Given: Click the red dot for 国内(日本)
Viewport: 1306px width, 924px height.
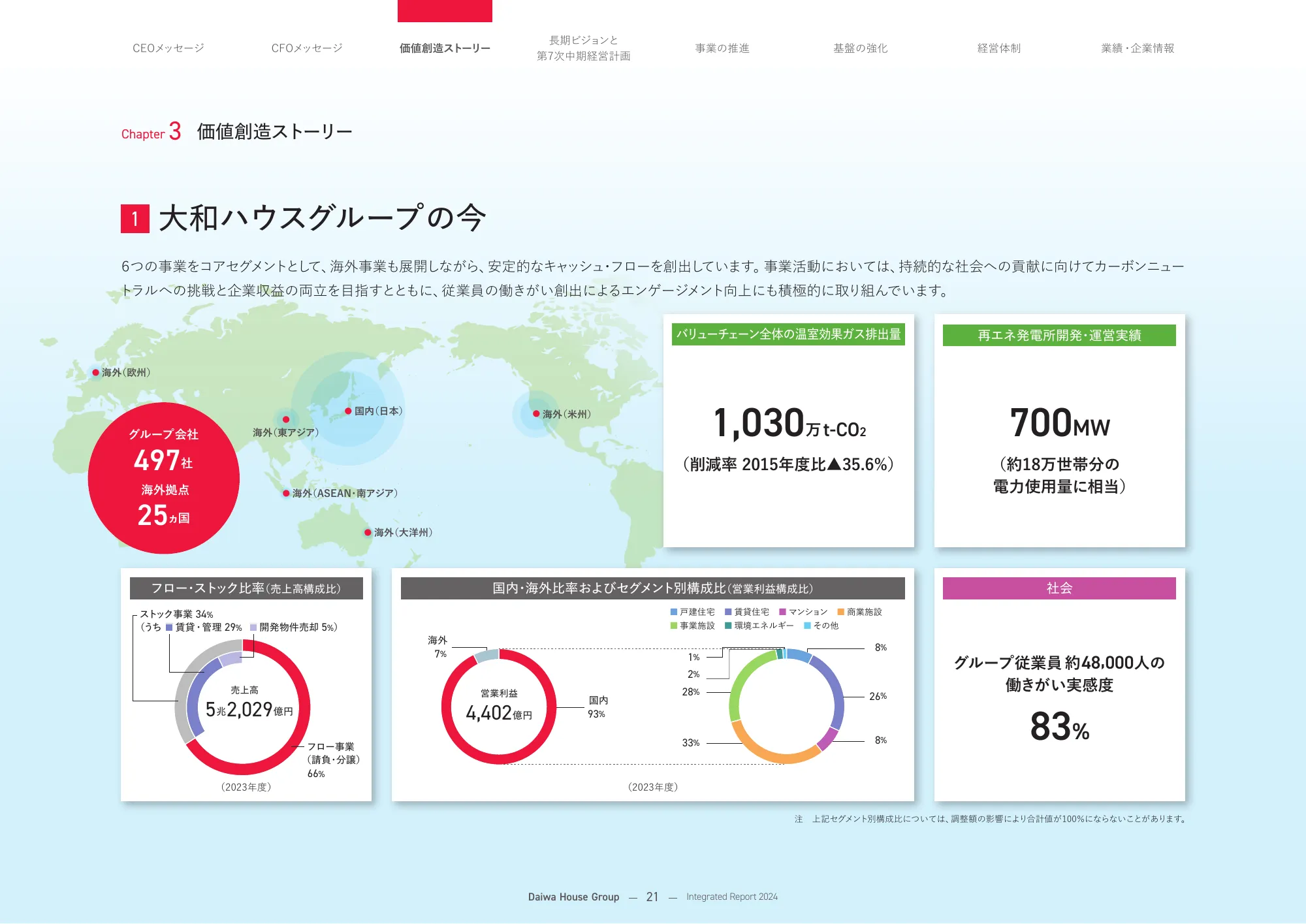Looking at the screenshot, I should click(x=349, y=411).
